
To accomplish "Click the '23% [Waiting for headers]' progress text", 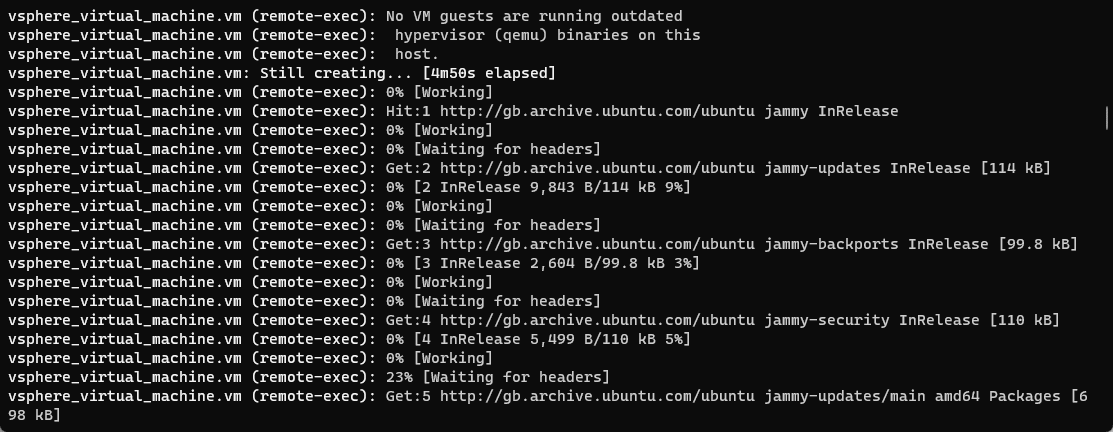I will pyautogui.click(x=497, y=377).
